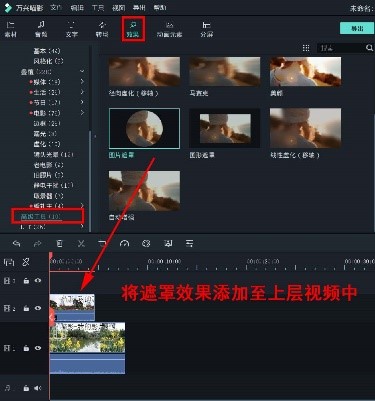Click the search magnifier icon

(x=369, y=48)
